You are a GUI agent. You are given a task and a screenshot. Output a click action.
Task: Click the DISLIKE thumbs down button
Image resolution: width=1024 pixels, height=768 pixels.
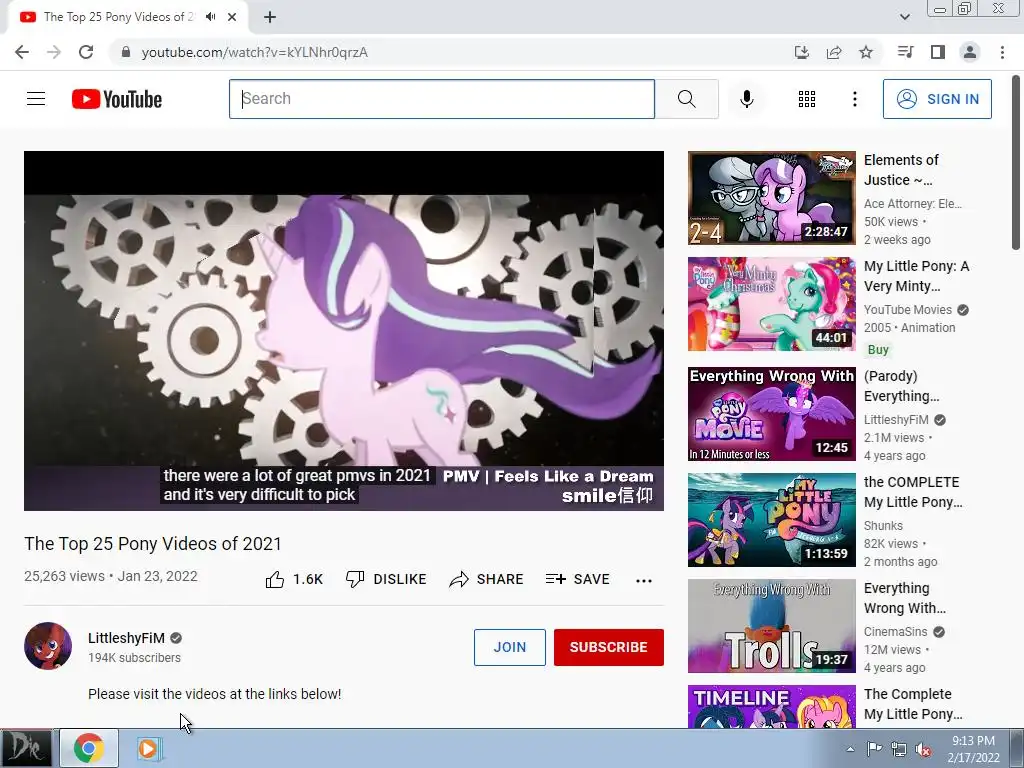pos(386,579)
